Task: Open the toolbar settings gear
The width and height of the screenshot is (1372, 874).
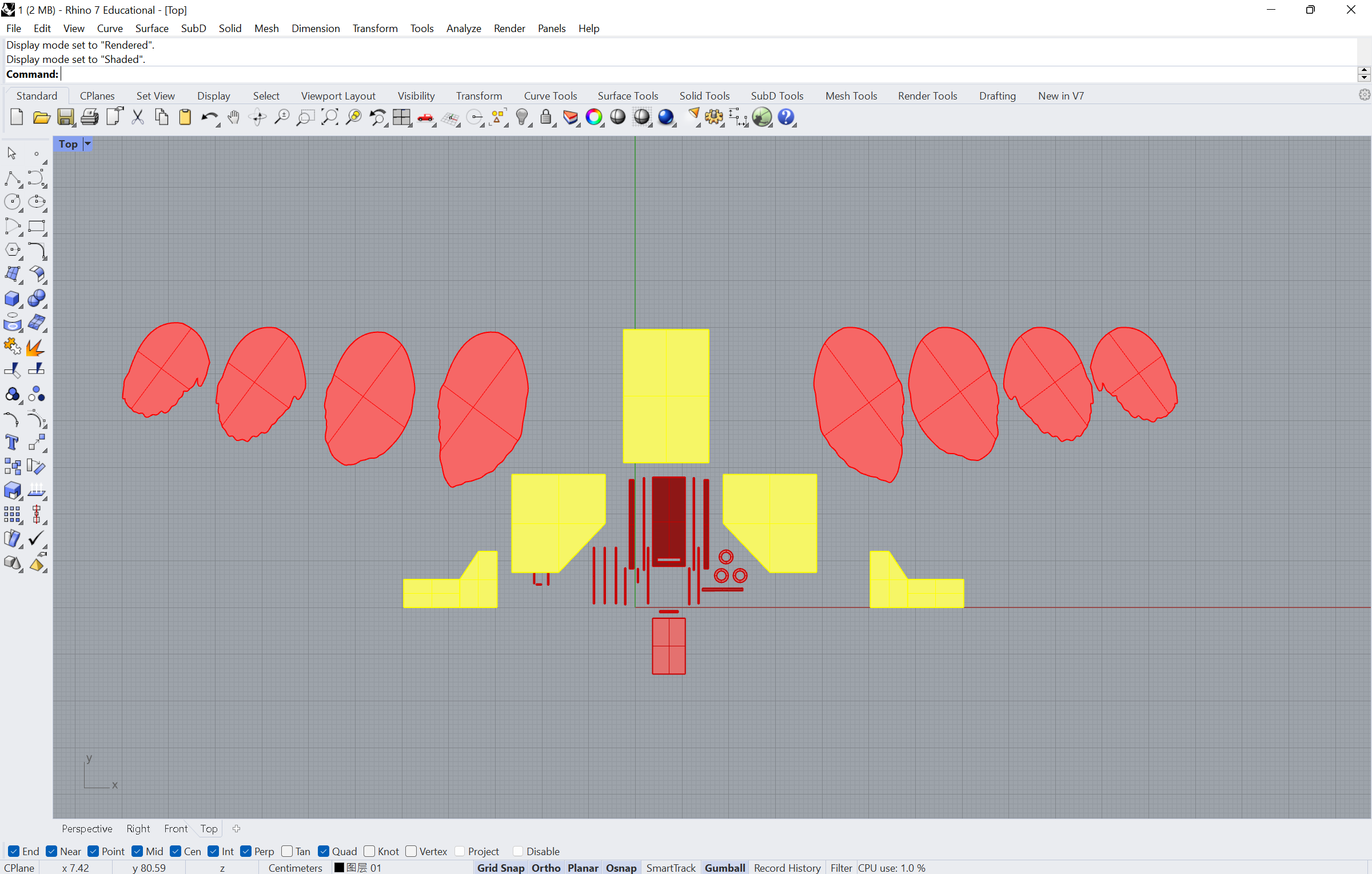Action: pyautogui.click(x=1365, y=95)
